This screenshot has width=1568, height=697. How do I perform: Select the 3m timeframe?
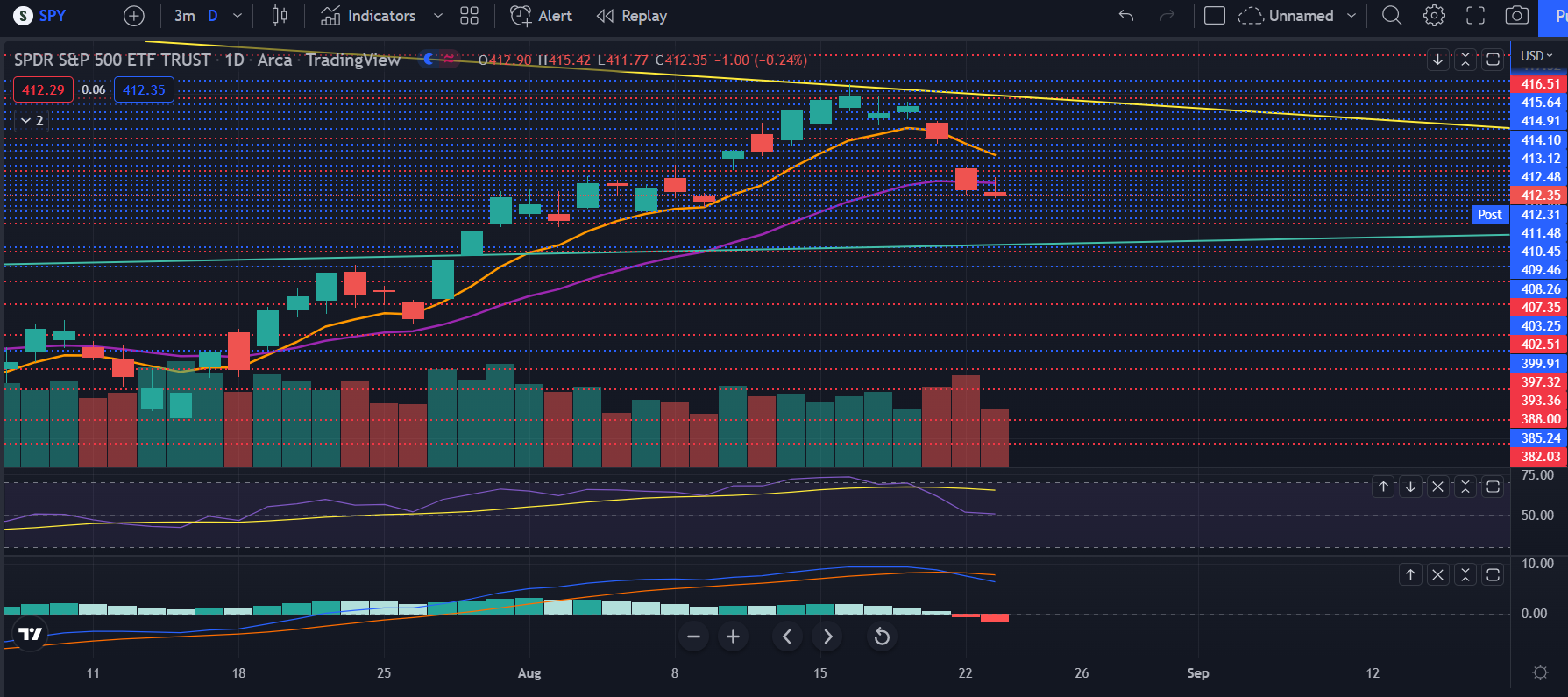(x=185, y=16)
